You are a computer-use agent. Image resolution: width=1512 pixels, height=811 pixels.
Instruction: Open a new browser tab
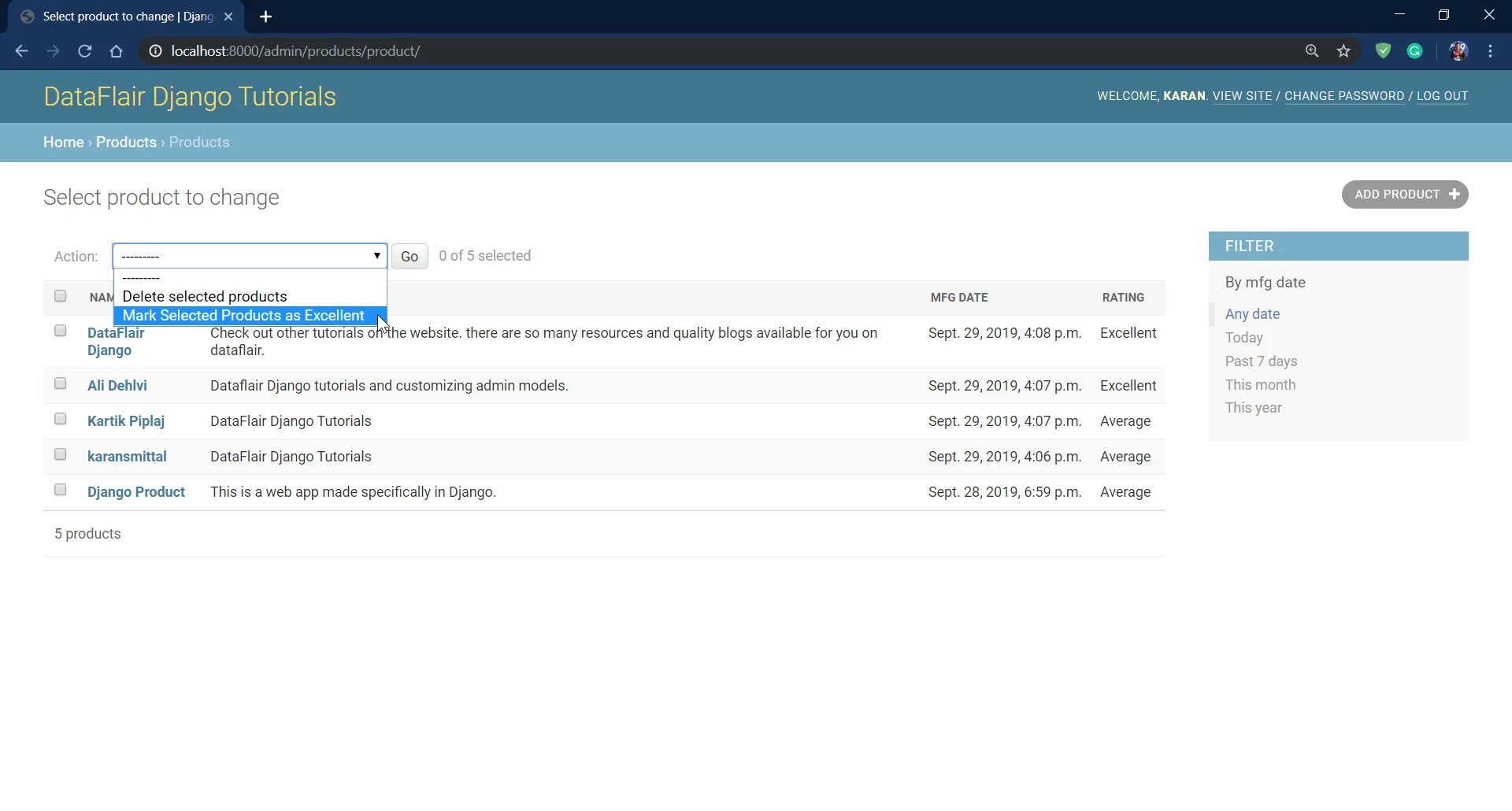[265, 17]
